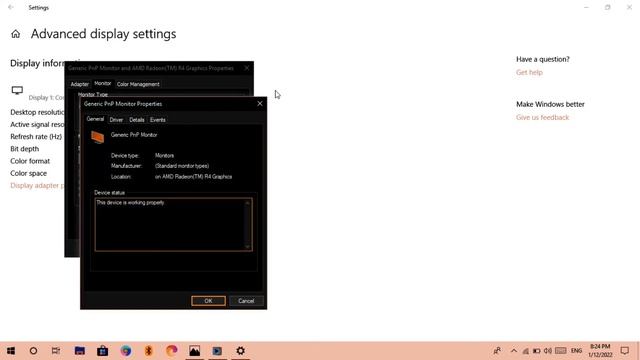Restore the Settings window size
The width and height of the screenshot is (640, 360).
coord(607,7)
